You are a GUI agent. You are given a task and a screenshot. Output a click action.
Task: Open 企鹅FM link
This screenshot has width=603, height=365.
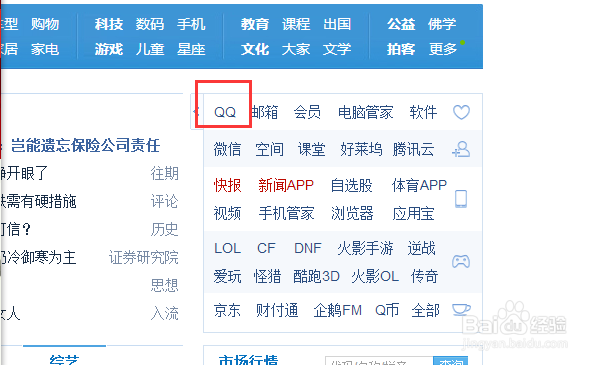point(338,310)
